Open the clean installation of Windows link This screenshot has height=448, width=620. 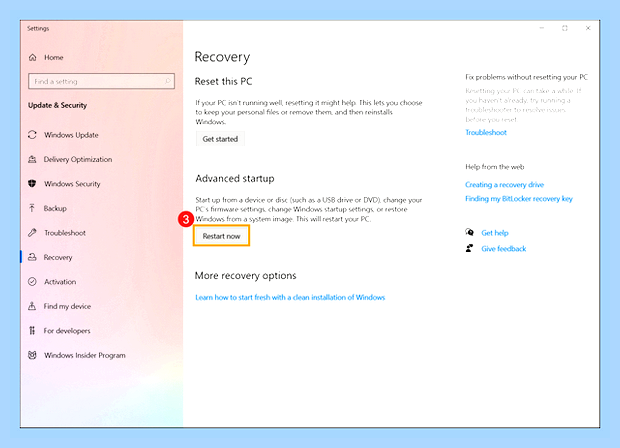[x=290, y=297]
